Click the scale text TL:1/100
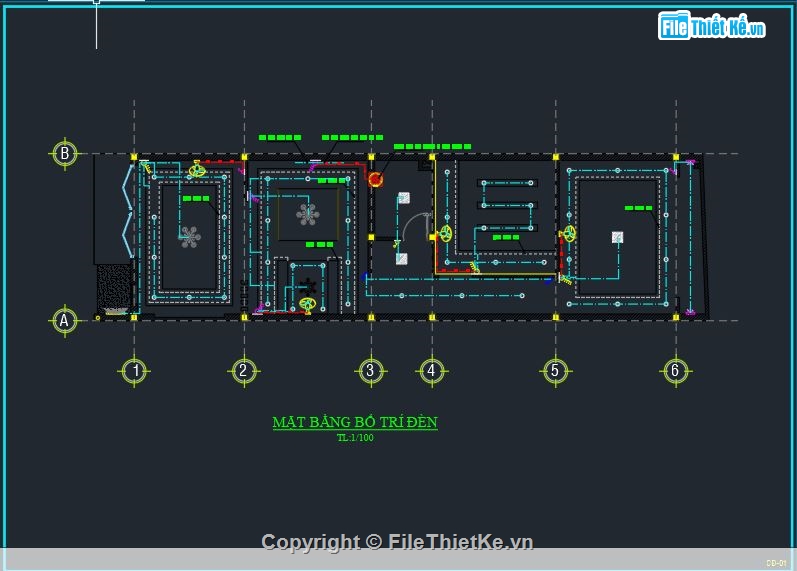Viewport: 797px width, 571px height. tap(355, 438)
